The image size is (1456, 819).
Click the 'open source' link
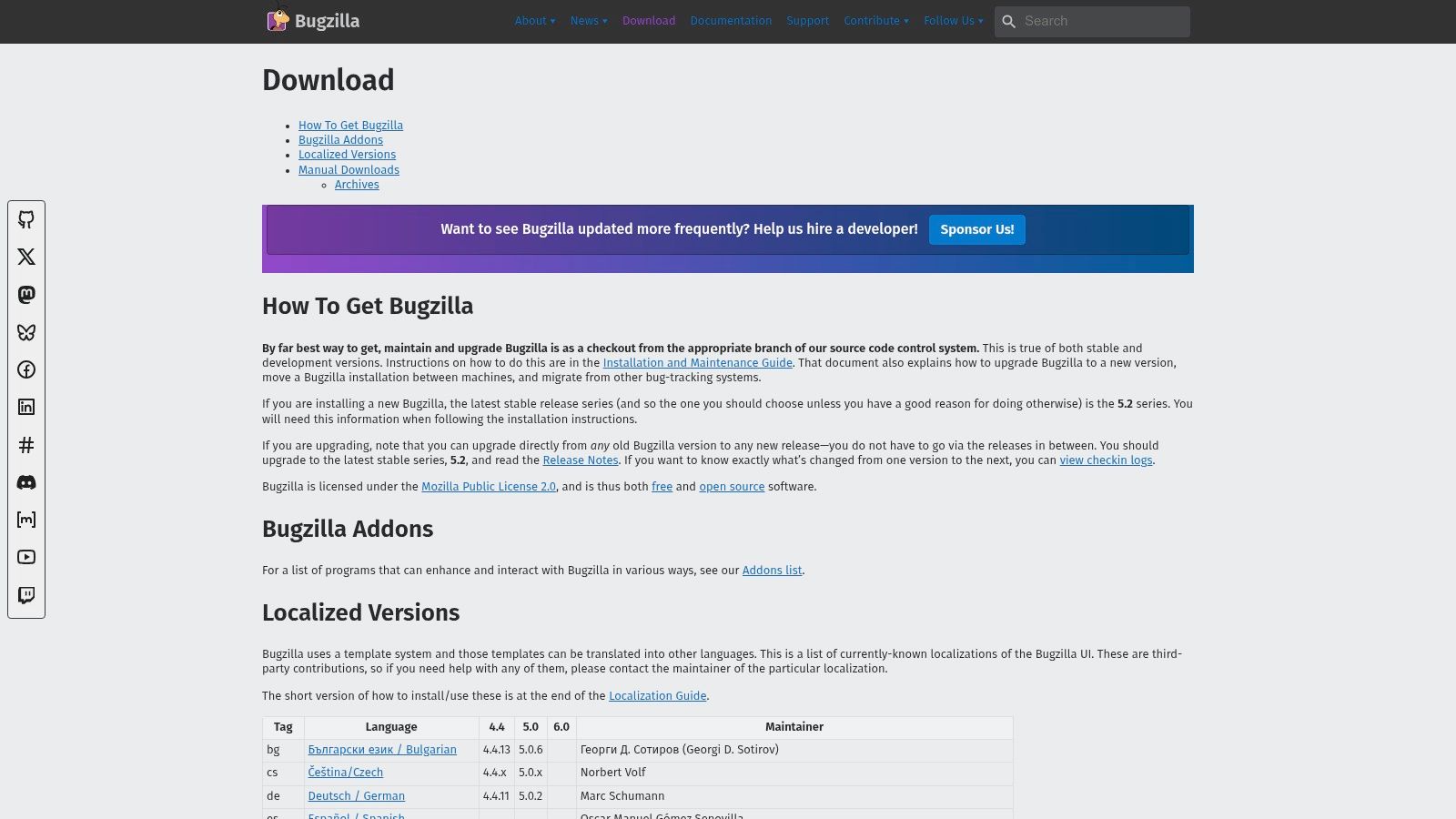click(x=732, y=487)
